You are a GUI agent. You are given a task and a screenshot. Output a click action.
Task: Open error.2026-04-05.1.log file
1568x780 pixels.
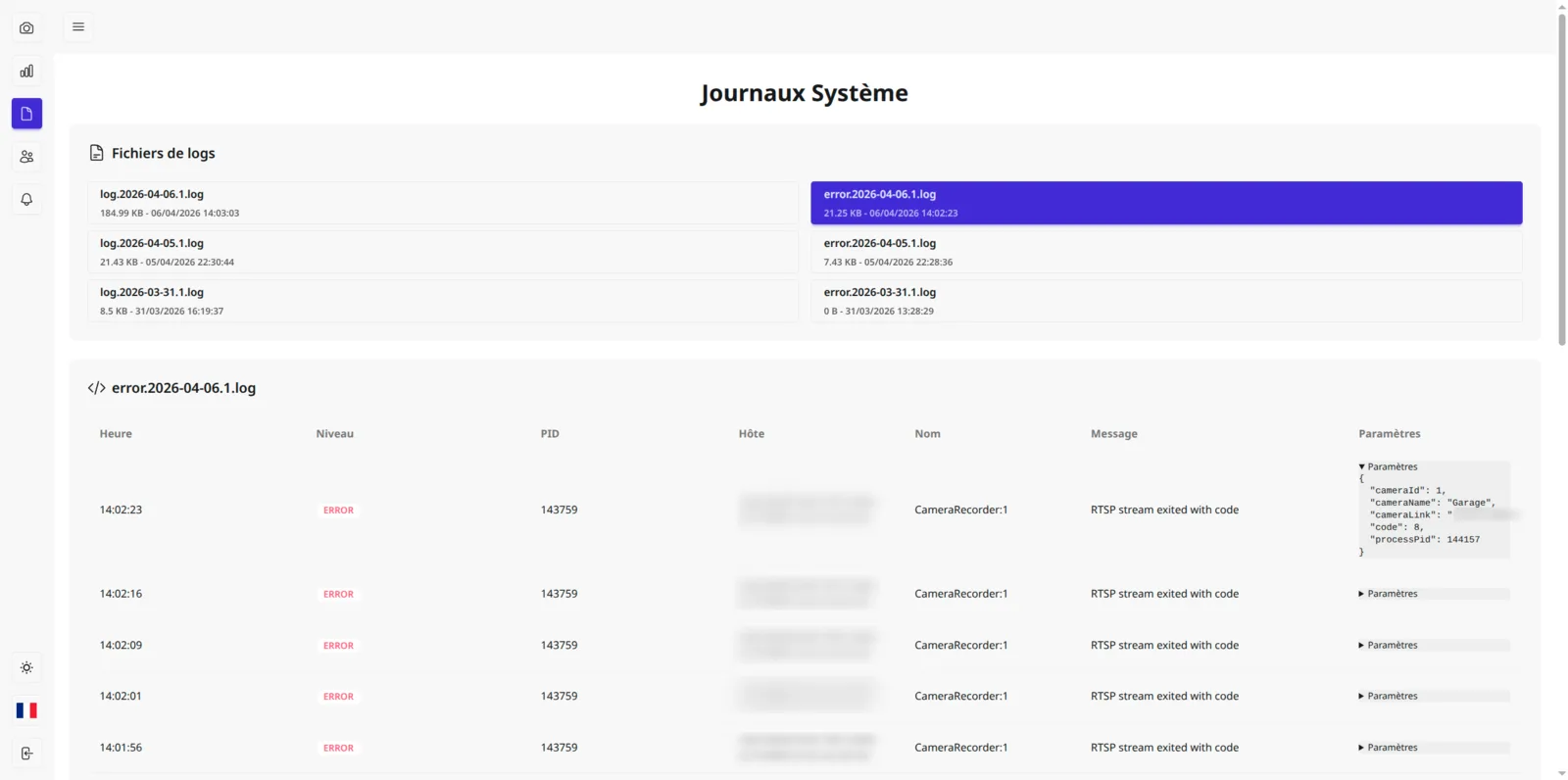[x=1166, y=252]
